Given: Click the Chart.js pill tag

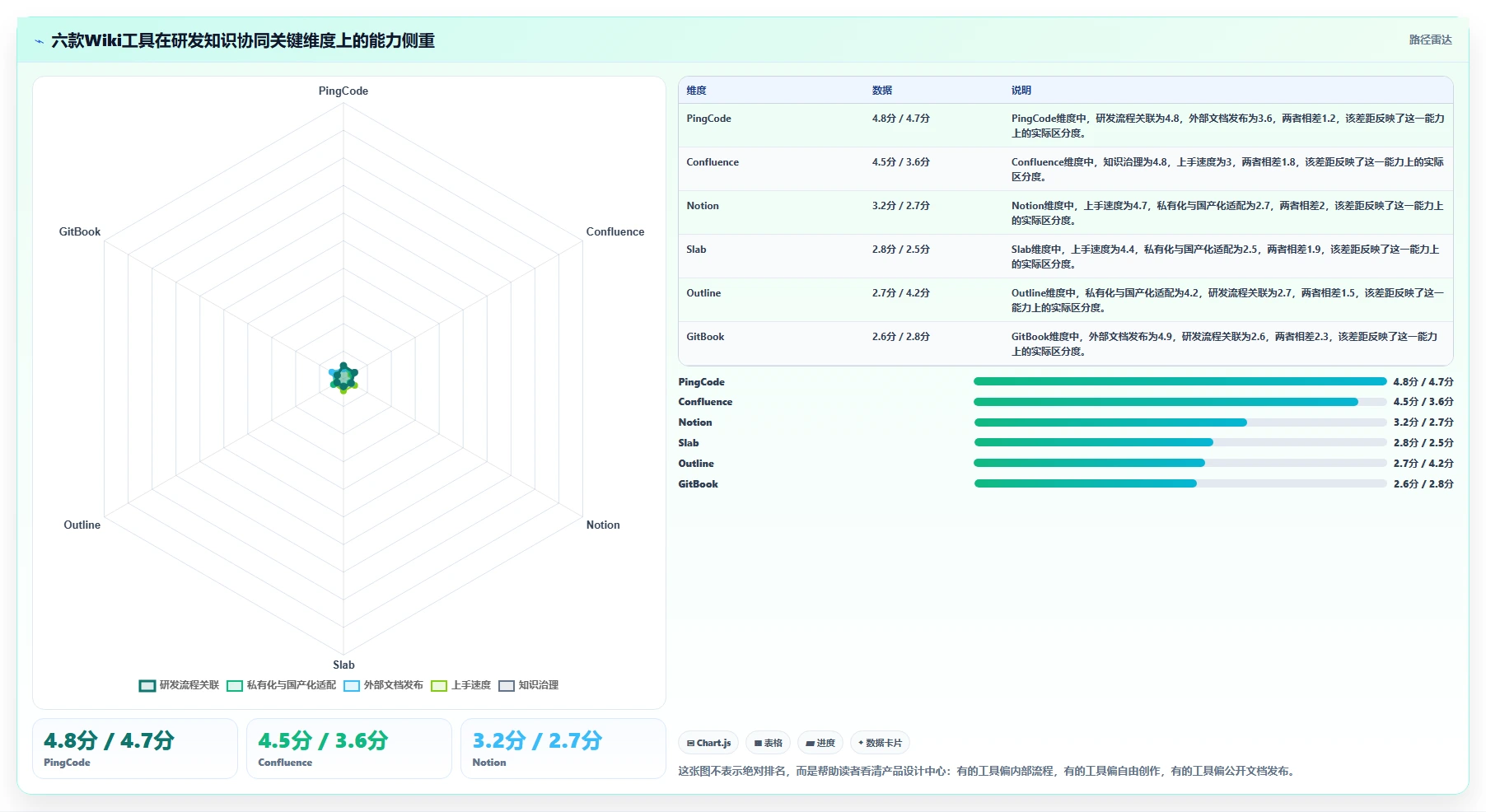Looking at the screenshot, I should [x=708, y=743].
